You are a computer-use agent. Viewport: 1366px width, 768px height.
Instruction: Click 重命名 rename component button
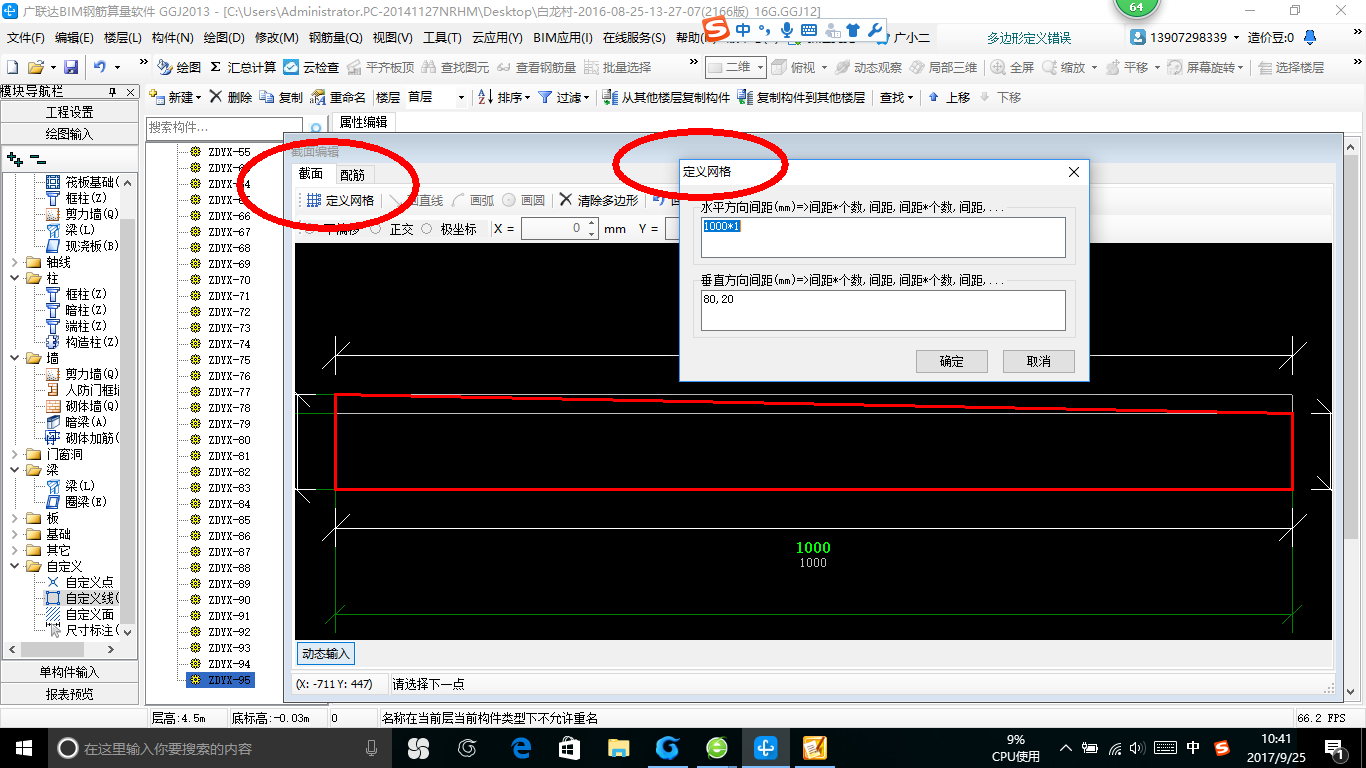click(x=338, y=97)
